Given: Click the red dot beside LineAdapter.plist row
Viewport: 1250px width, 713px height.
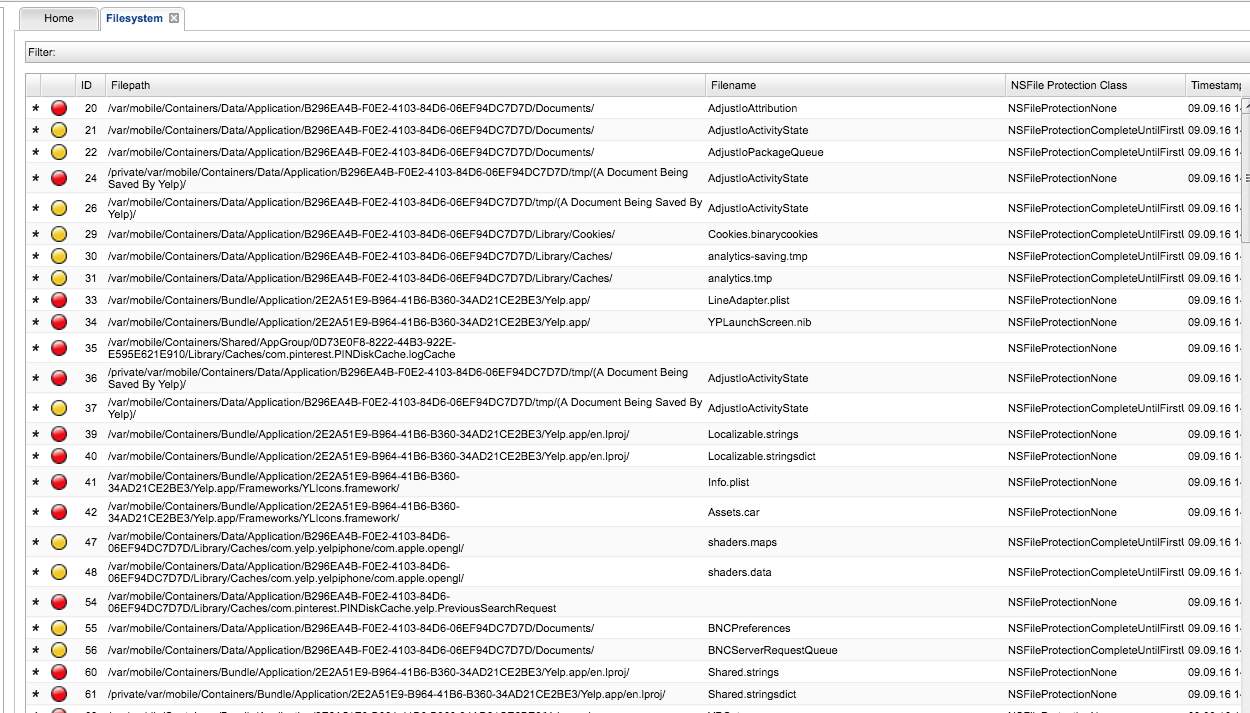Looking at the screenshot, I should tap(59, 300).
